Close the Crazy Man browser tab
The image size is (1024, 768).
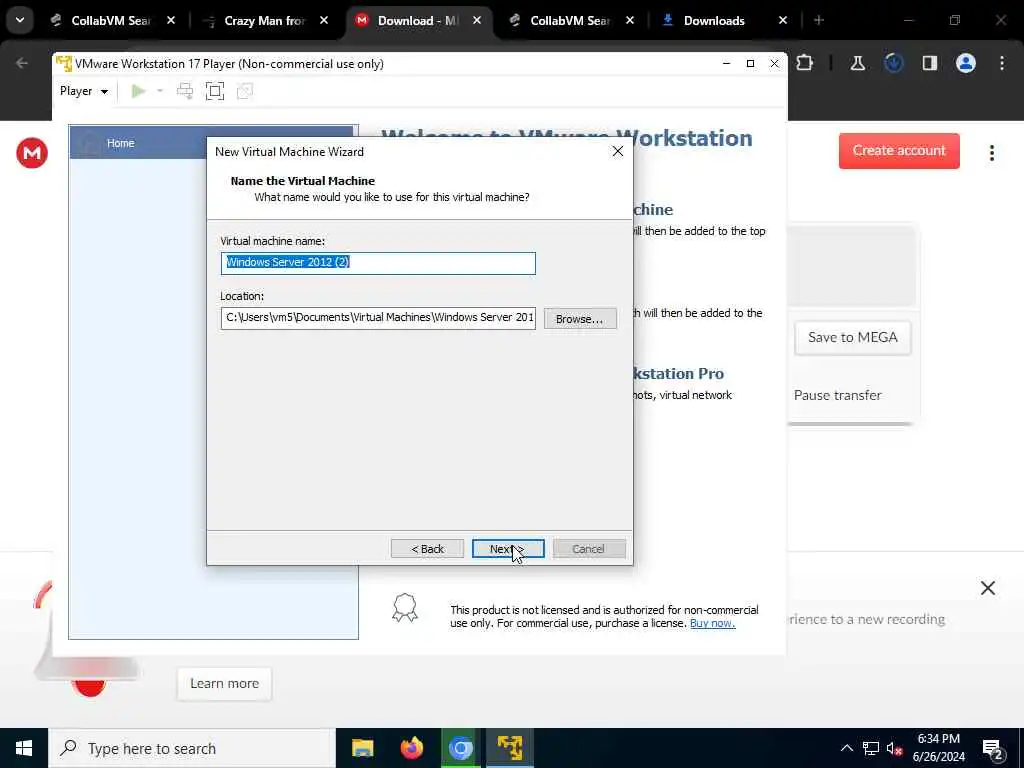324,20
